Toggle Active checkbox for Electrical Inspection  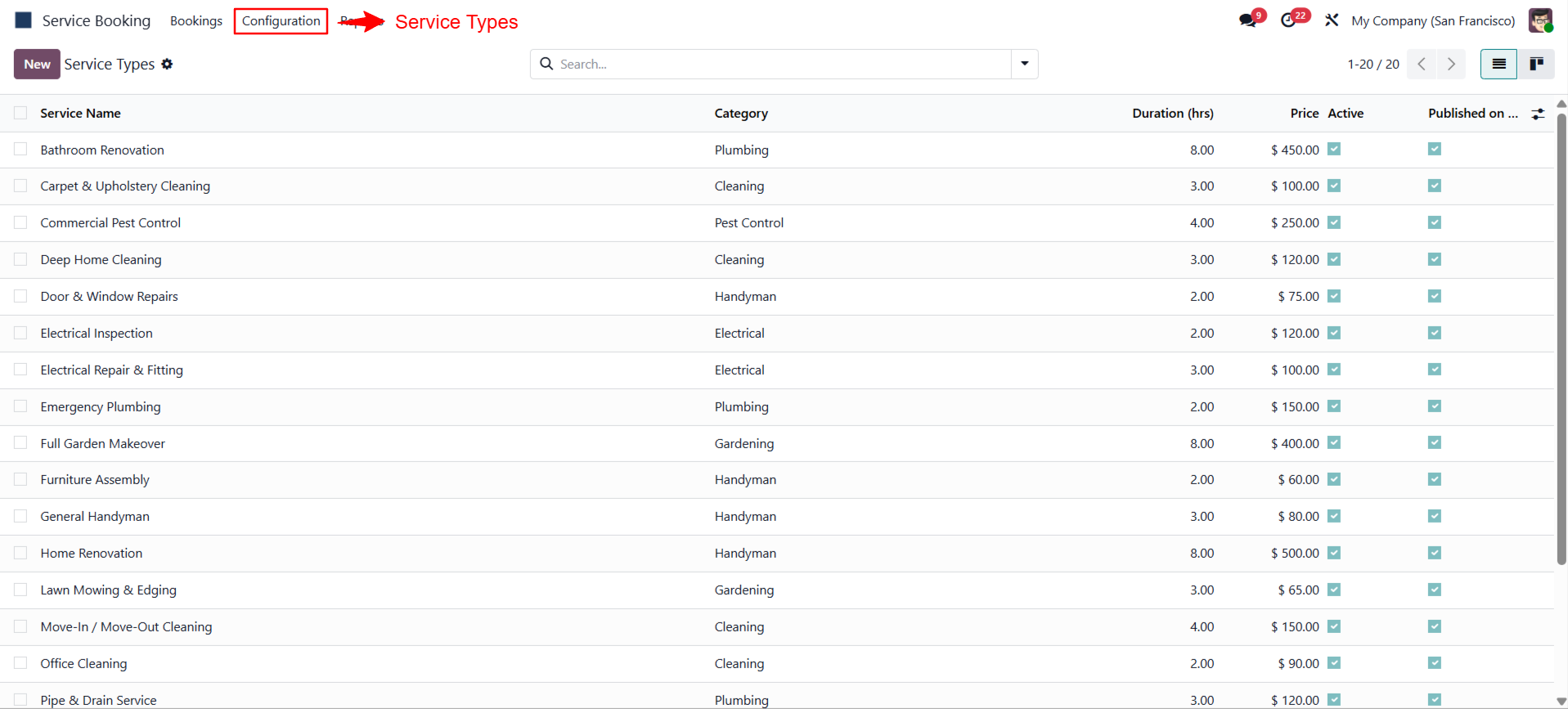(x=1334, y=333)
